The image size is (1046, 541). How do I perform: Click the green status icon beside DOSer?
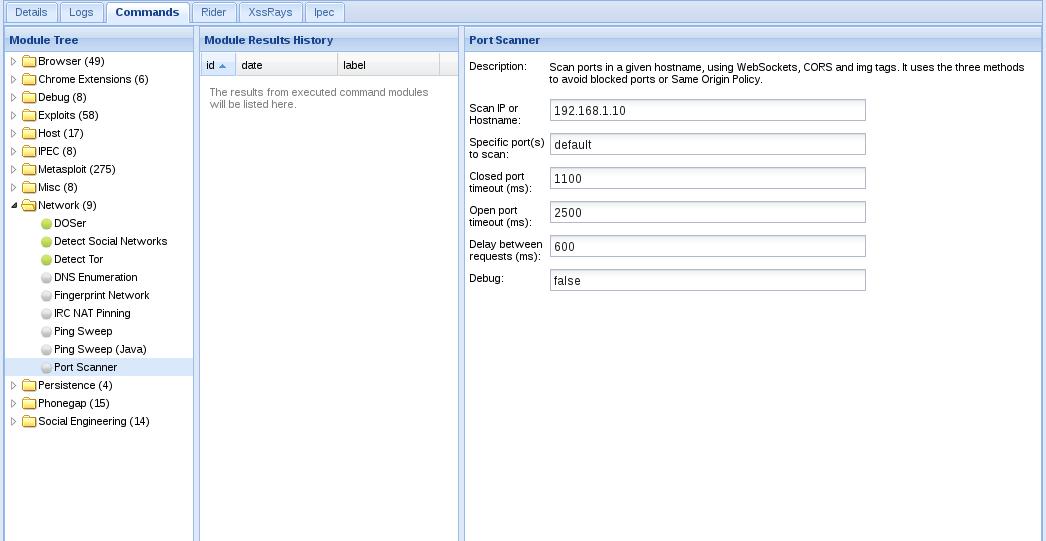(x=46, y=223)
